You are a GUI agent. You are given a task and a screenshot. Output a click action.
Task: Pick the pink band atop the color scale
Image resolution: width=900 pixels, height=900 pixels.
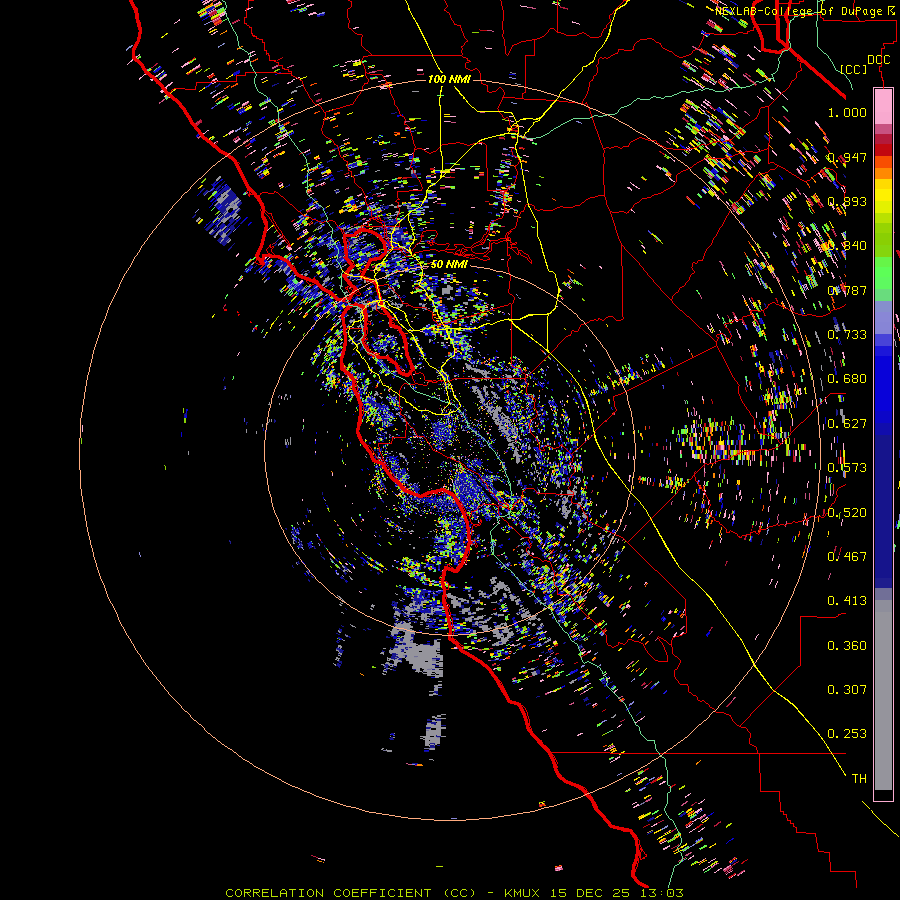click(883, 107)
